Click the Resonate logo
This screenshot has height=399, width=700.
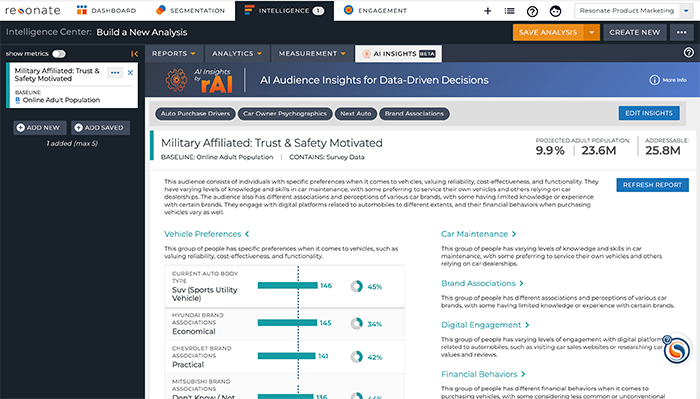pyautogui.click(x=33, y=10)
